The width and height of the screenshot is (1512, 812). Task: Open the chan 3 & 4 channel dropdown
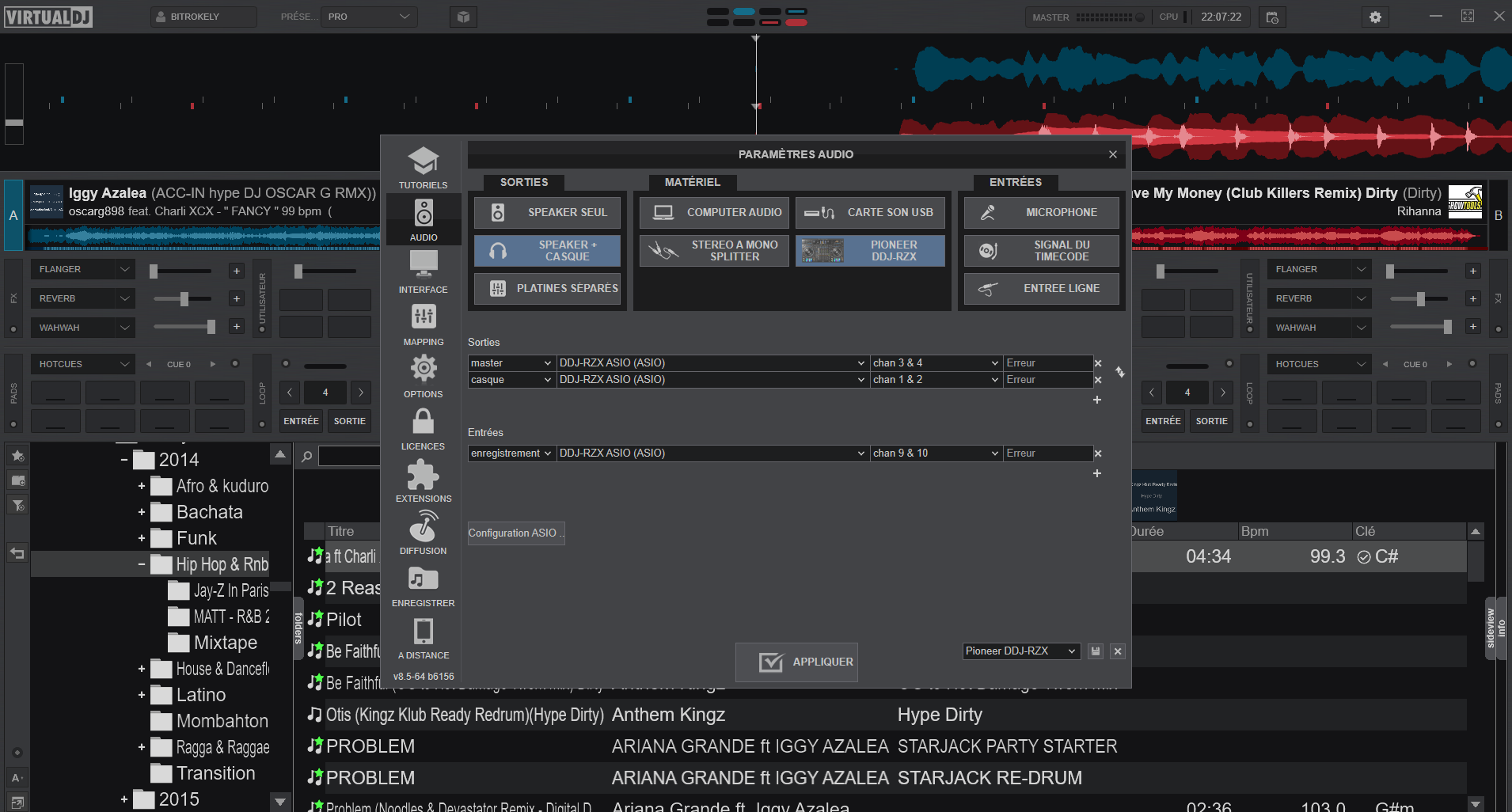(x=936, y=363)
